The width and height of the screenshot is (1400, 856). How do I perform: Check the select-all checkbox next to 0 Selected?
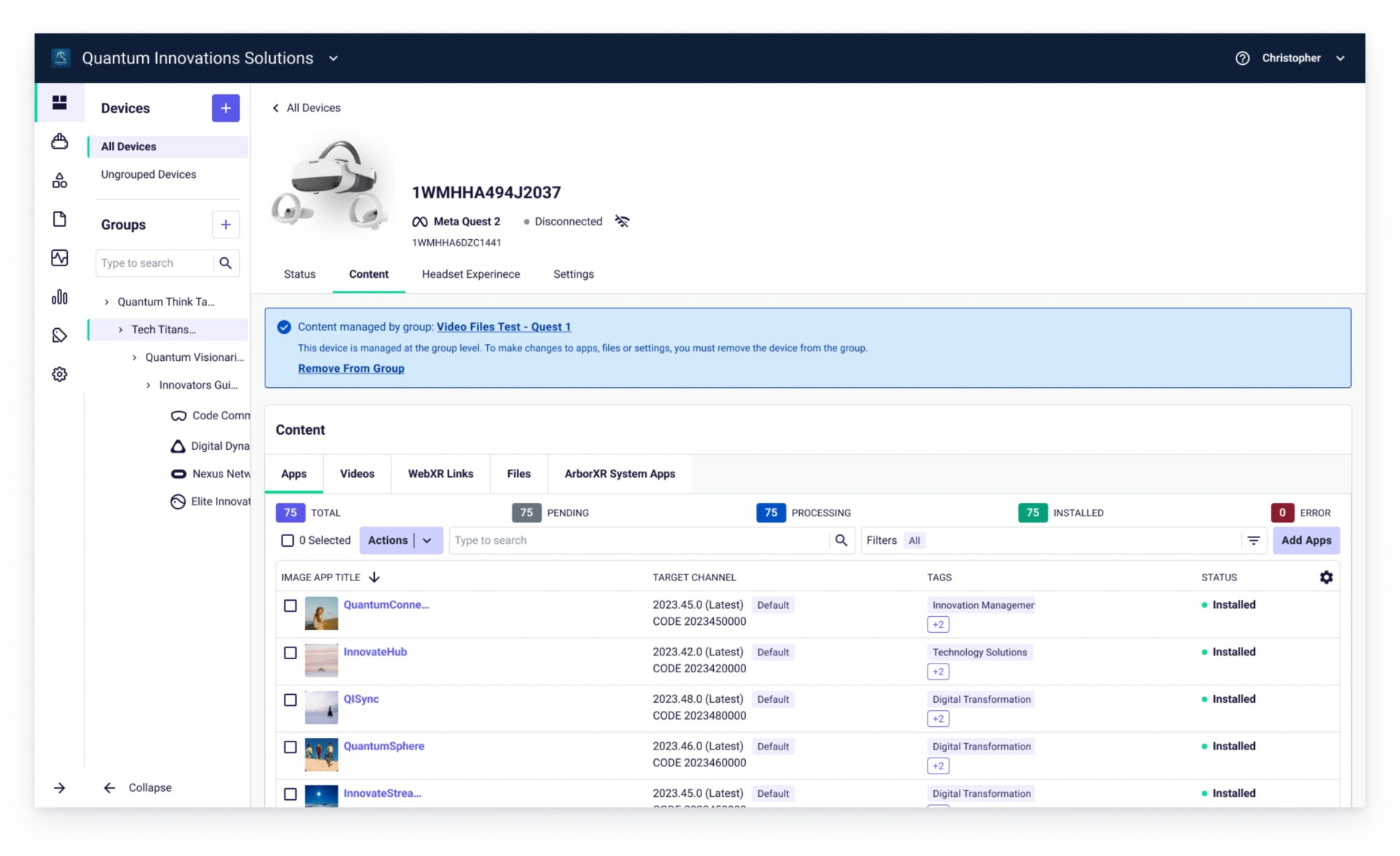(x=287, y=540)
